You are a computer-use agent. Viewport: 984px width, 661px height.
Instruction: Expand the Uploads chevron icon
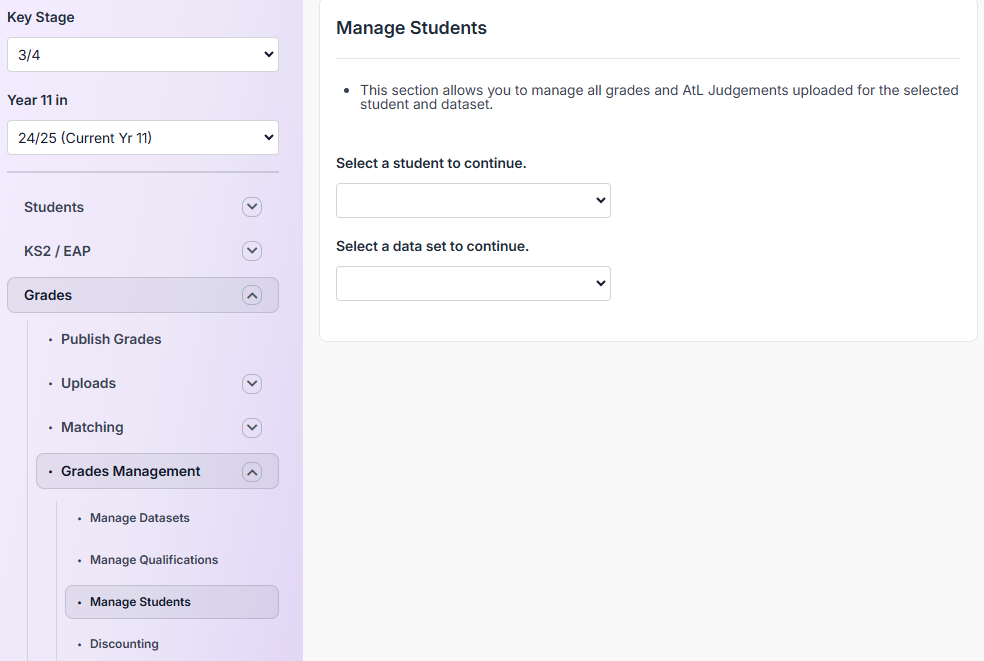[252, 384]
